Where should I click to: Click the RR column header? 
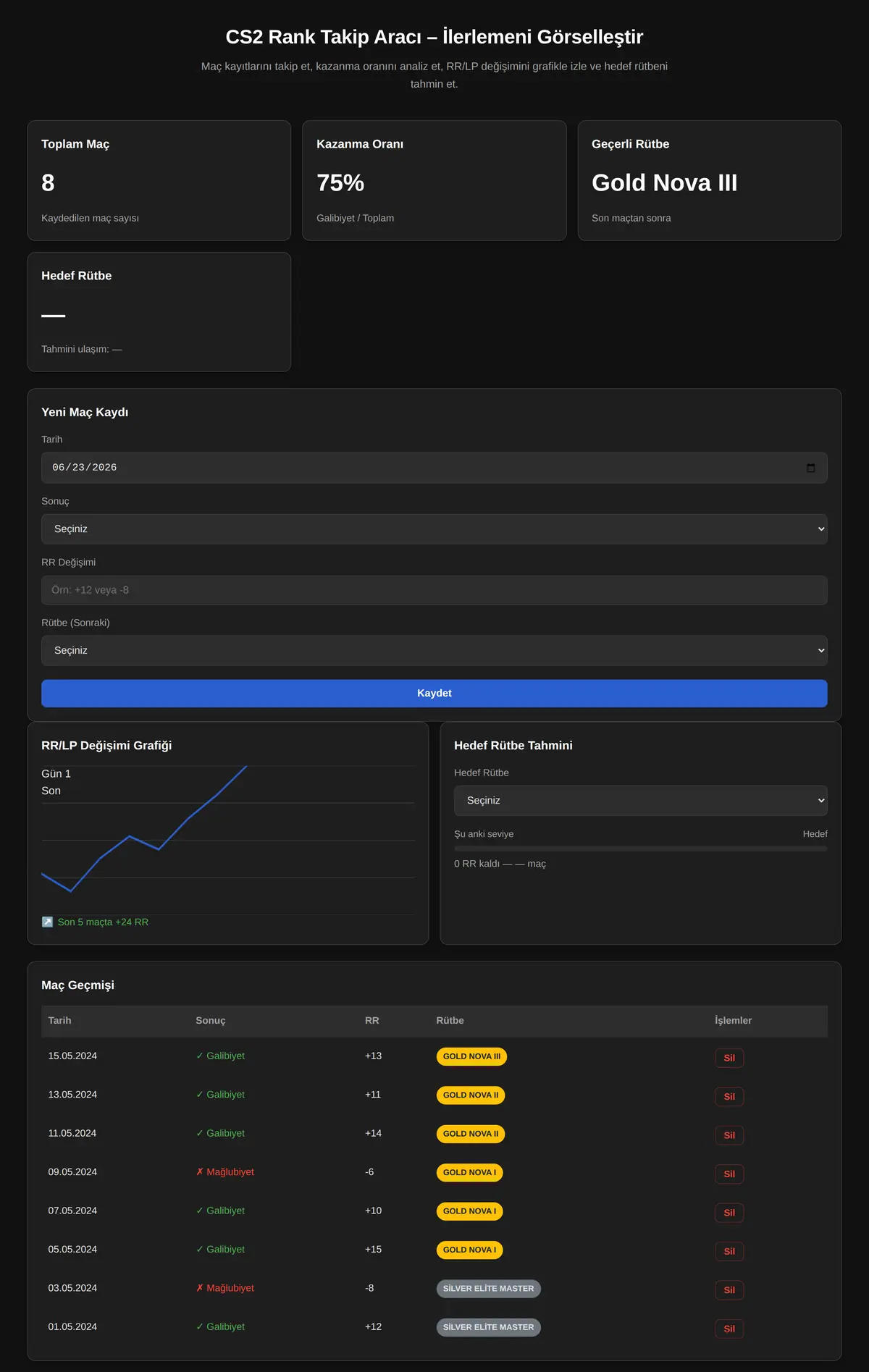pyautogui.click(x=372, y=1020)
